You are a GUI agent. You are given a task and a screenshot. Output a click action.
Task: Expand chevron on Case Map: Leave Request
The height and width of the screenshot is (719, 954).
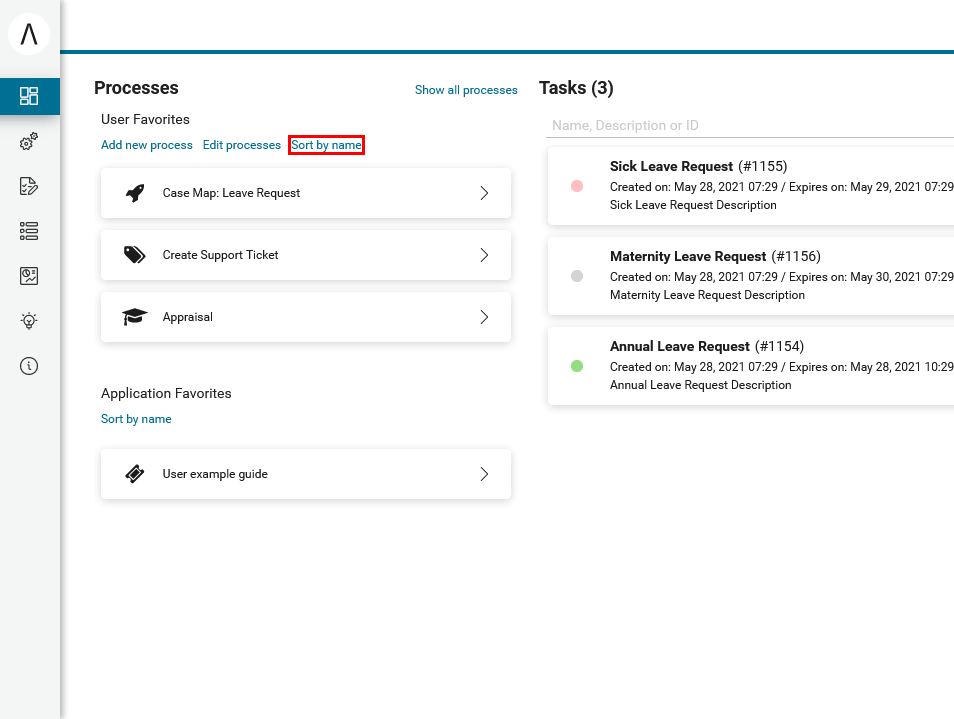484,193
